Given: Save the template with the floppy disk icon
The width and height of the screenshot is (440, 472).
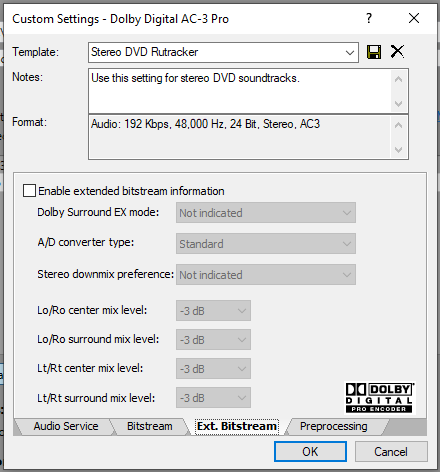Looking at the screenshot, I should coord(374,52).
